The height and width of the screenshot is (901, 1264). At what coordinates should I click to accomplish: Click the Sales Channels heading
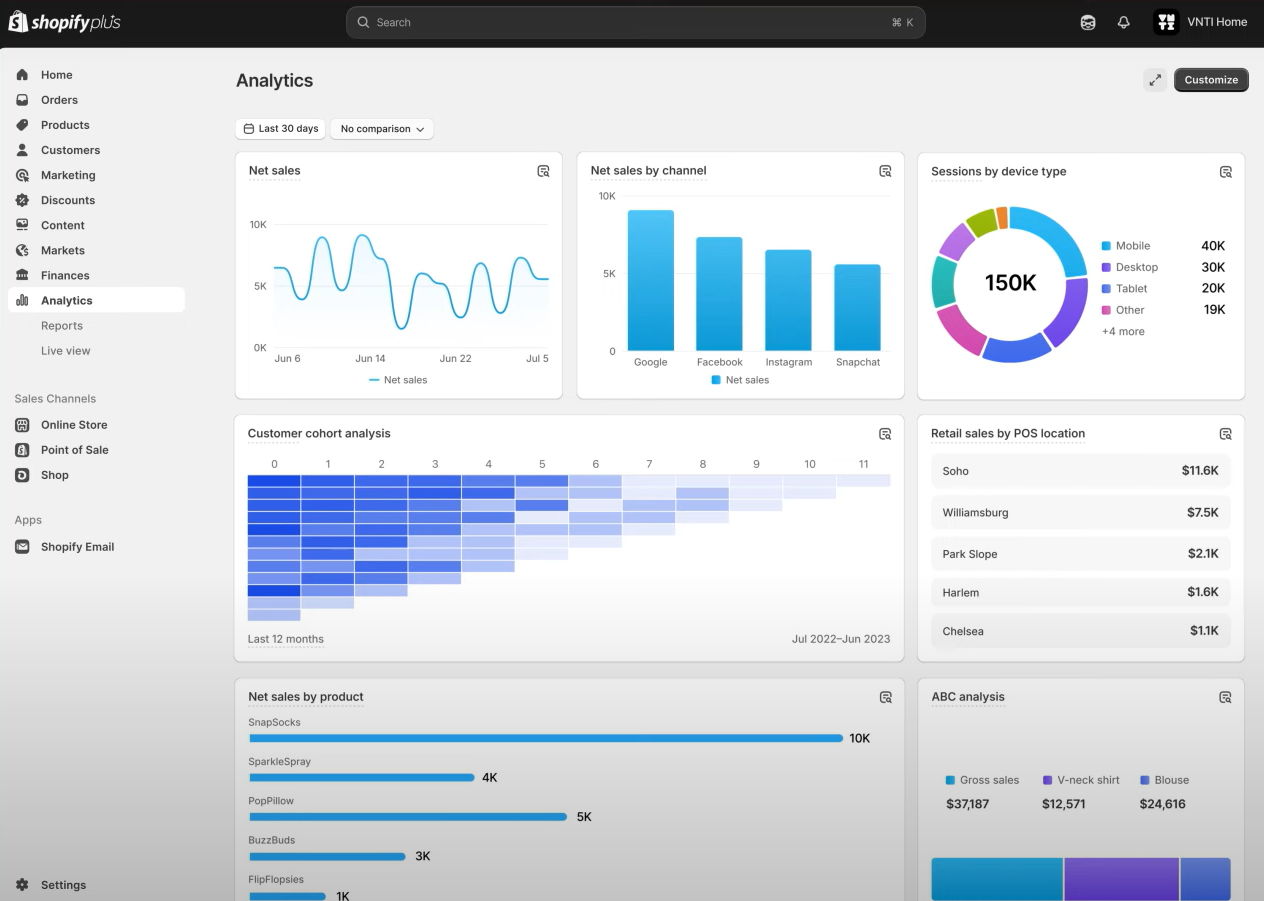pos(55,399)
